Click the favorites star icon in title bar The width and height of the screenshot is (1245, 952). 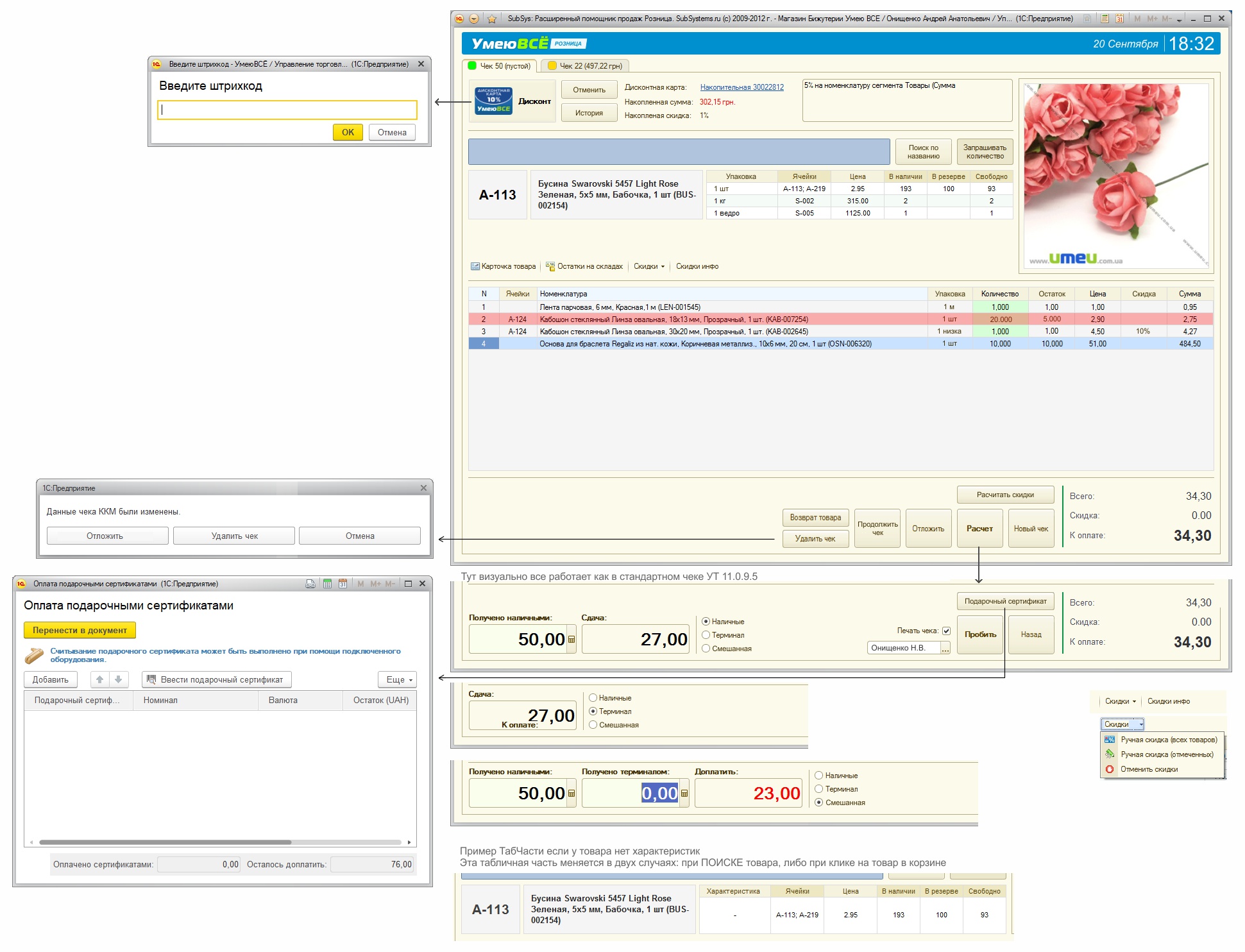tap(492, 19)
